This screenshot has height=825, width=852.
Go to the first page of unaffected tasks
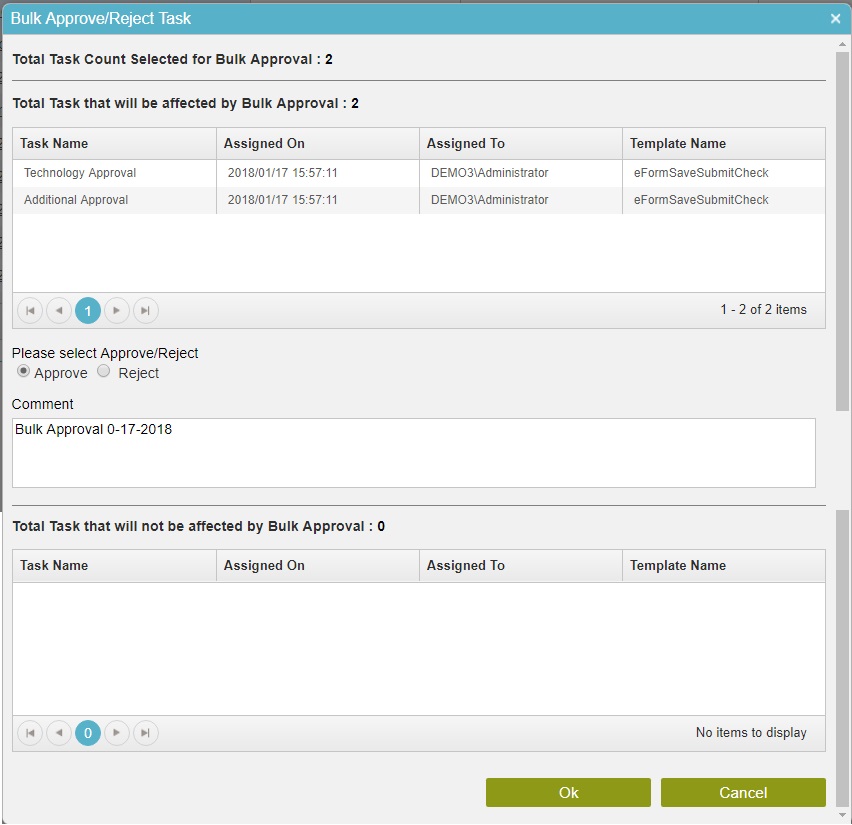(29, 733)
